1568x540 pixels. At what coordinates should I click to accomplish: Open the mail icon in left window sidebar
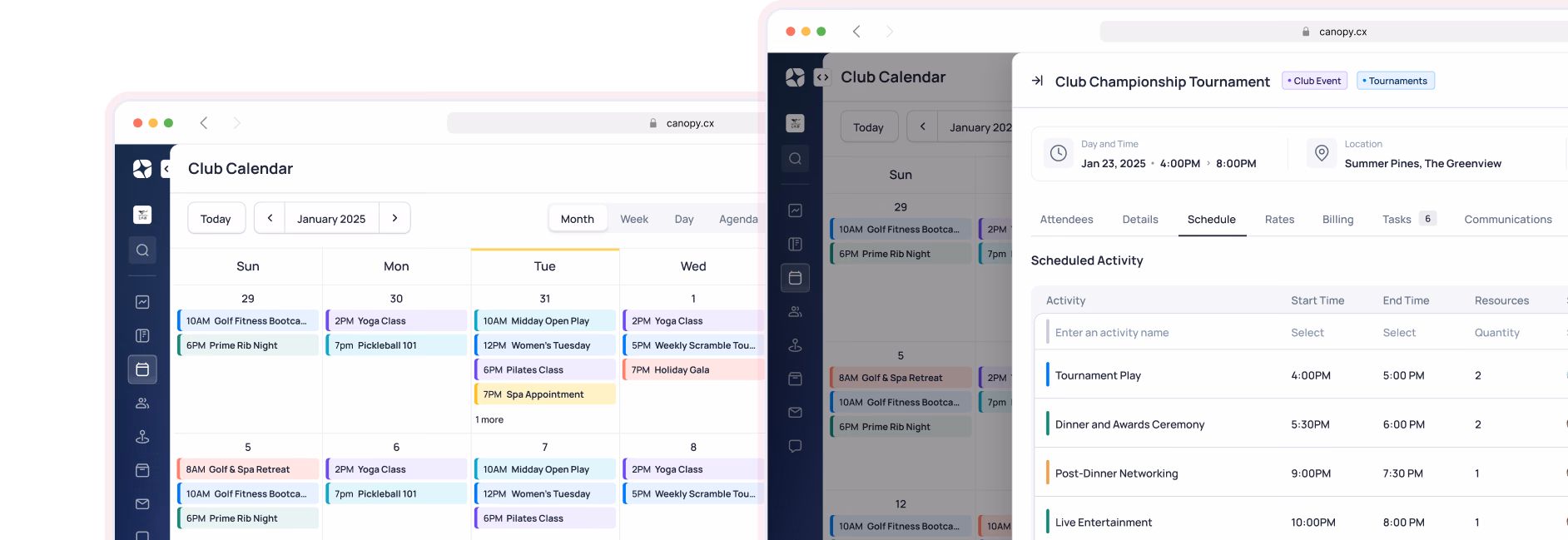point(142,504)
